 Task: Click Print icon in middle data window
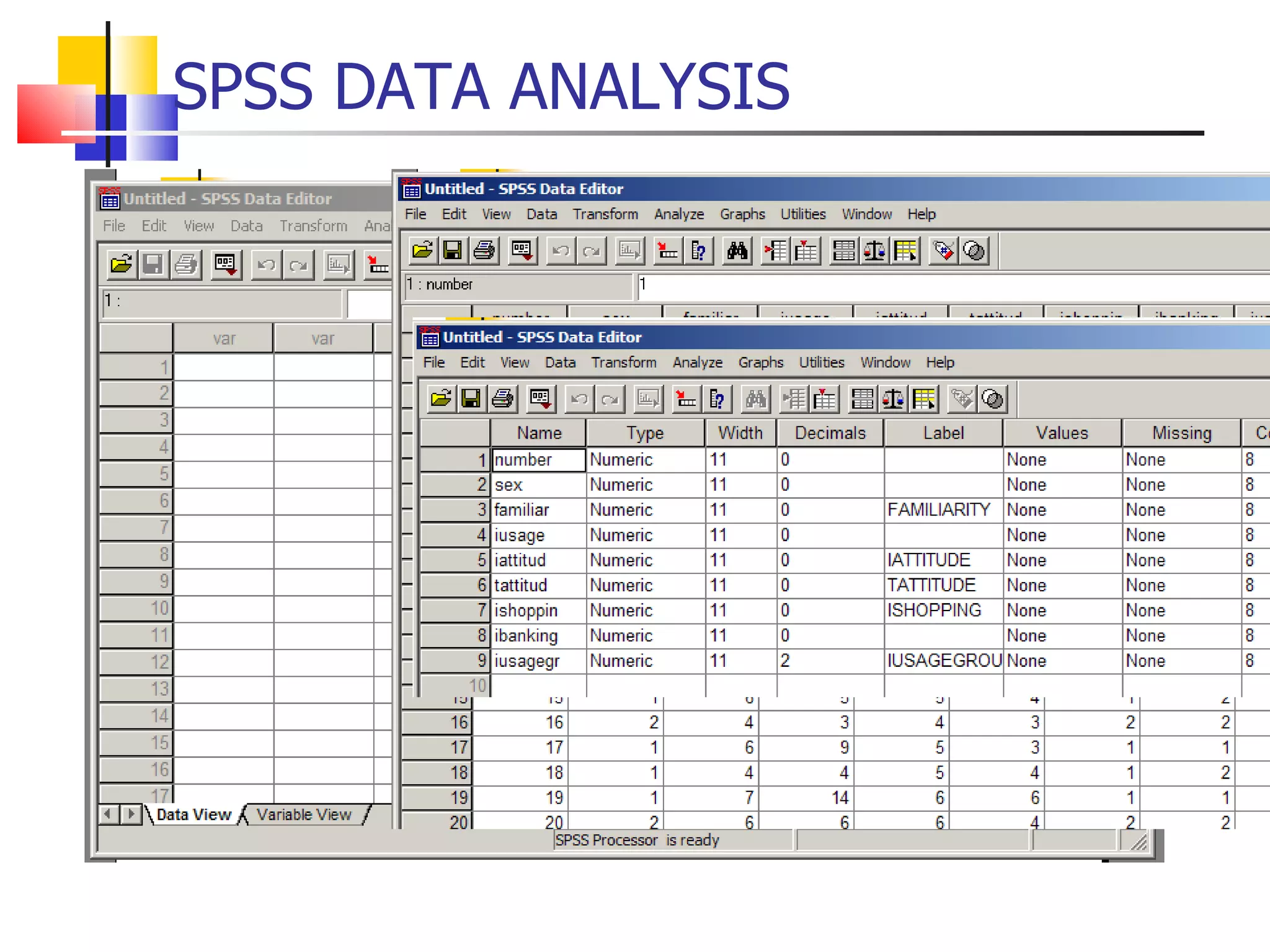coord(484,250)
